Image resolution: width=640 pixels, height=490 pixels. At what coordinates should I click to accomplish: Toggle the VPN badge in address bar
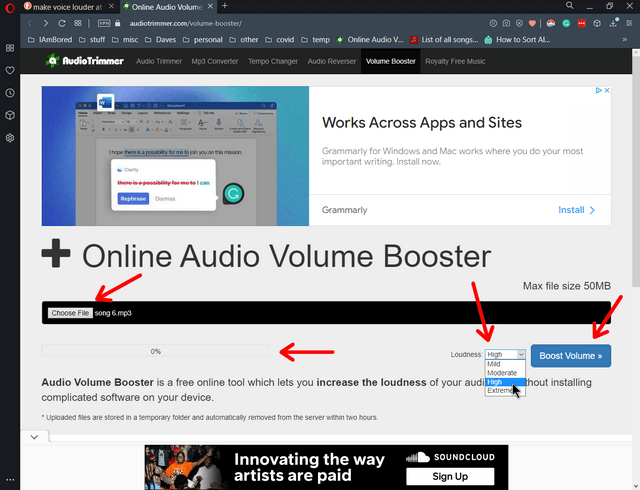104,23
